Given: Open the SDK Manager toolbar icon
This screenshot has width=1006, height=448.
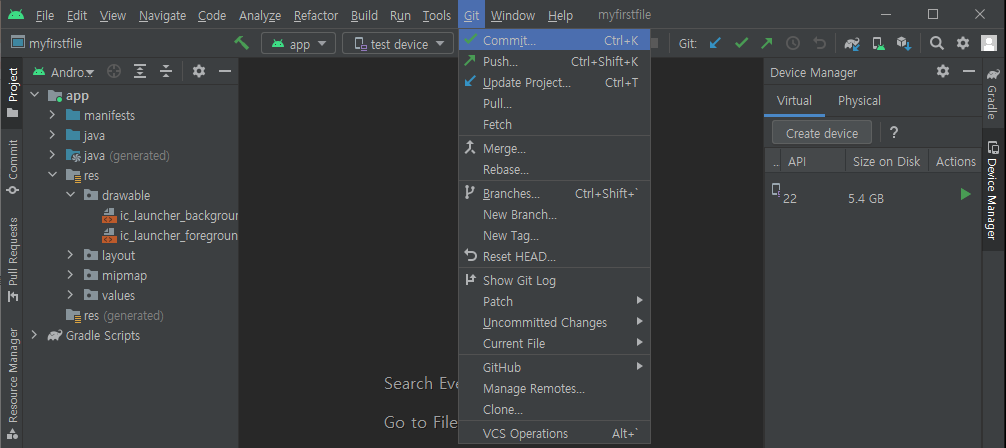Looking at the screenshot, I should 904,44.
